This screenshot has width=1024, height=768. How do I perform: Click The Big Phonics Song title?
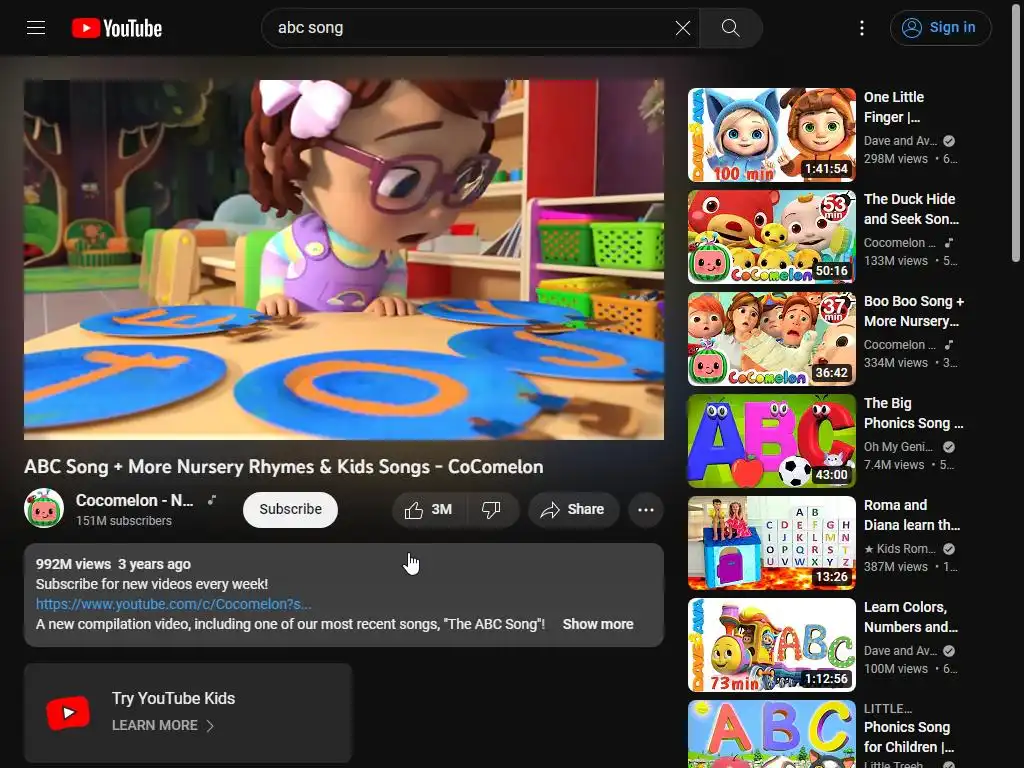coord(914,413)
